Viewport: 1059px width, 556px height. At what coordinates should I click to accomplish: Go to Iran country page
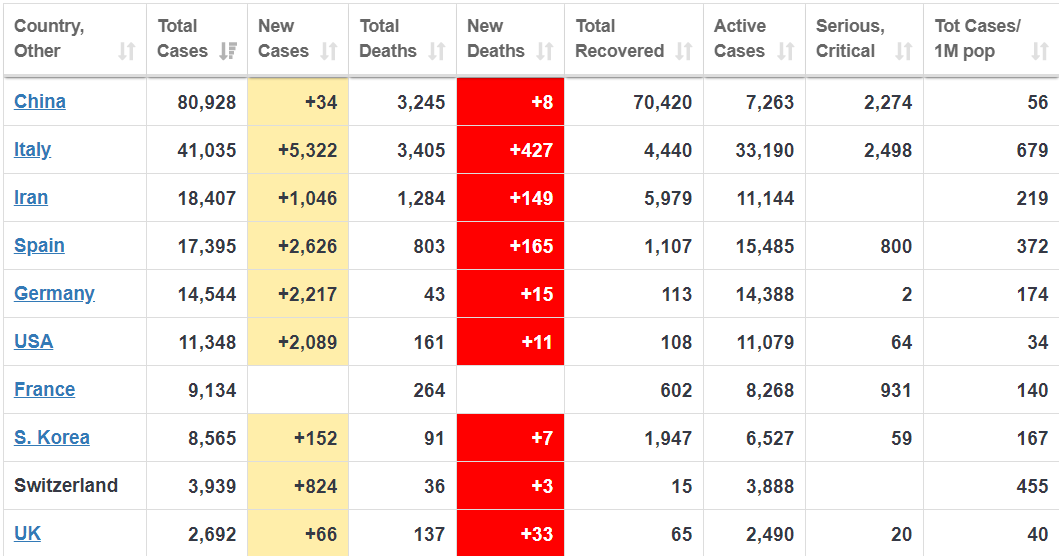pyautogui.click(x=31, y=197)
